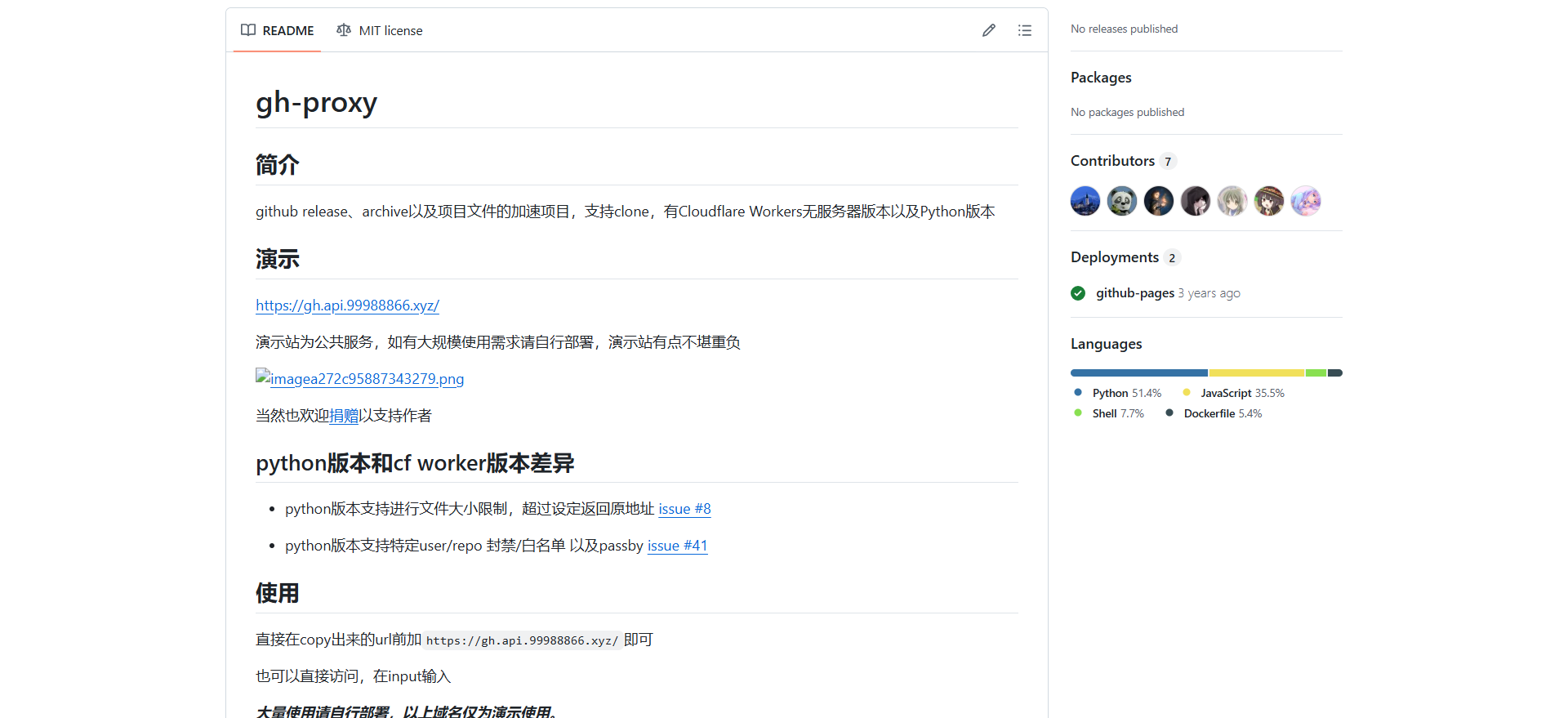Screen dimensions: 1568x718
Task: Open the issue #8 link
Action: (684, 509)
